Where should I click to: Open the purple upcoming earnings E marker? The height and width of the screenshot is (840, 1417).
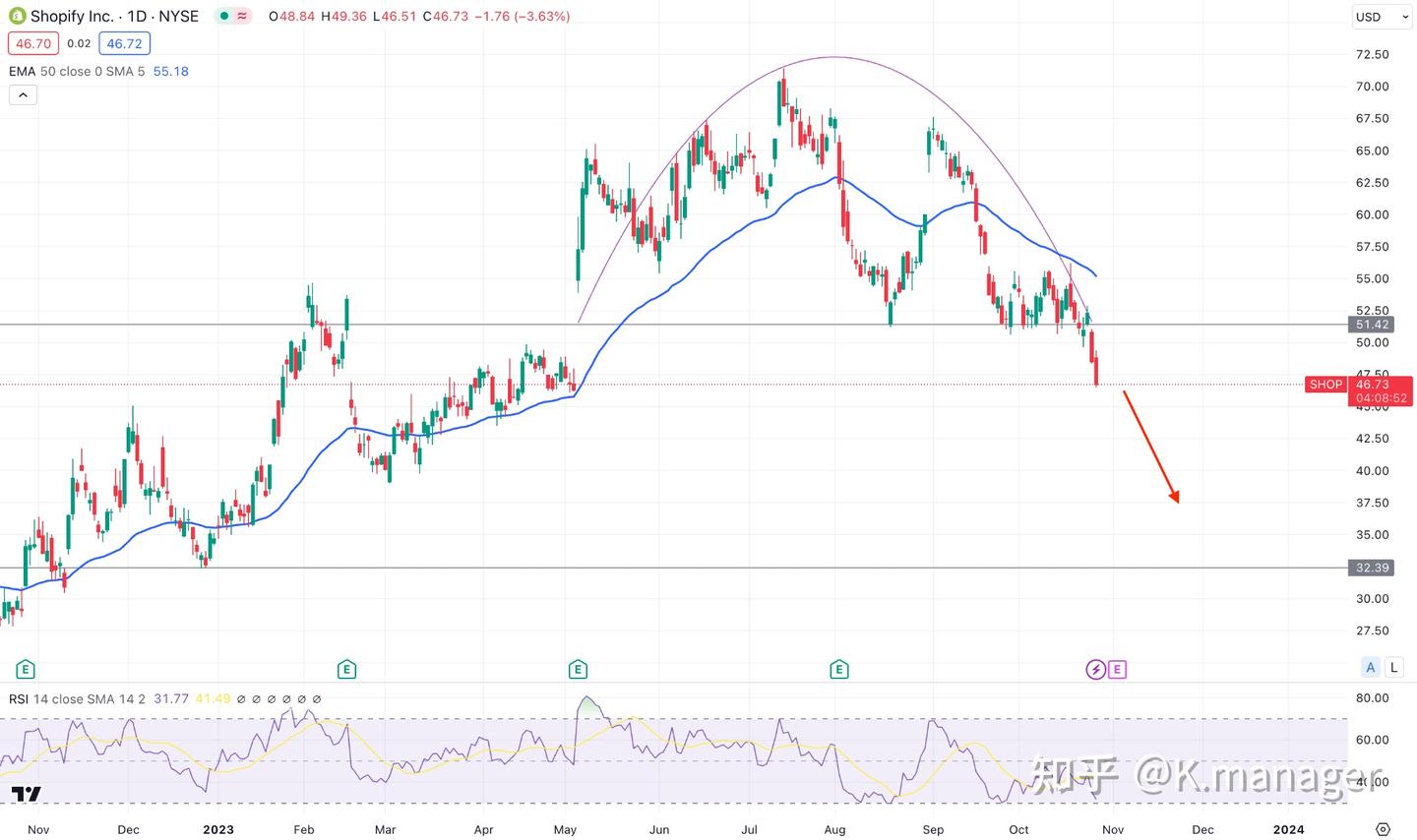click(x=1117, y=670)
